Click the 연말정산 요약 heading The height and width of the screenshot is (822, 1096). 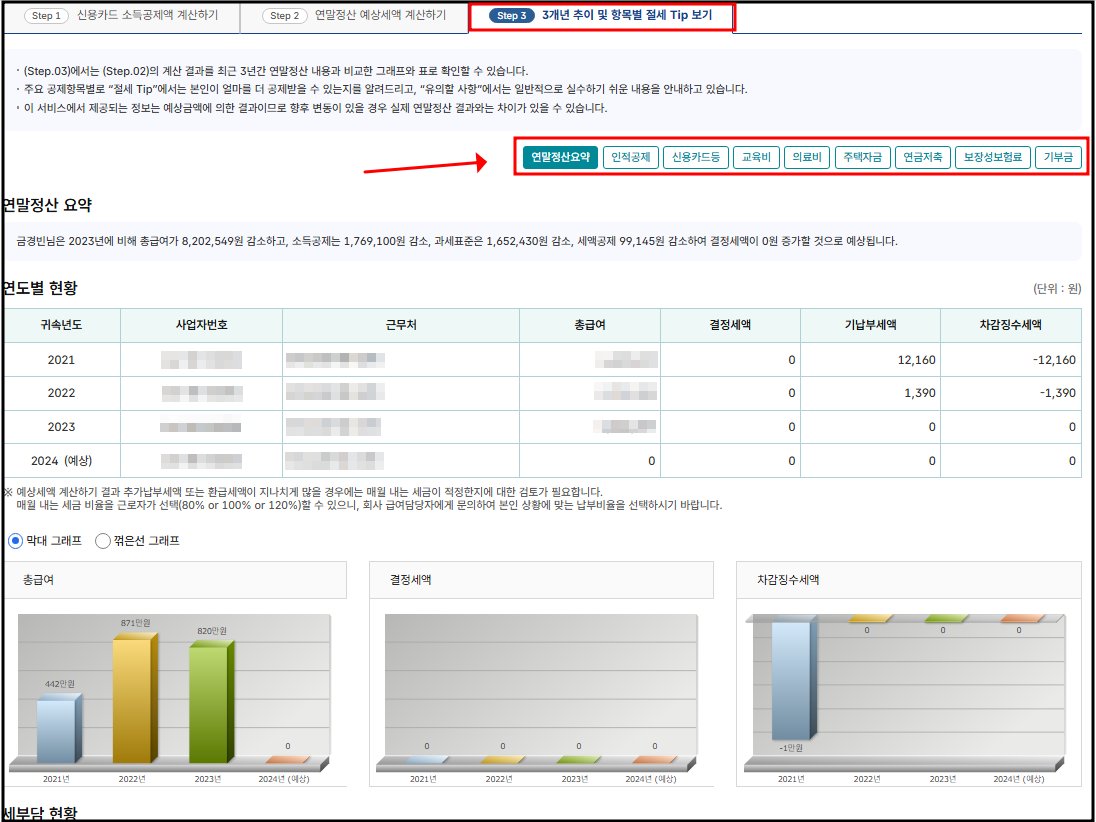click(x=47, y=205)
